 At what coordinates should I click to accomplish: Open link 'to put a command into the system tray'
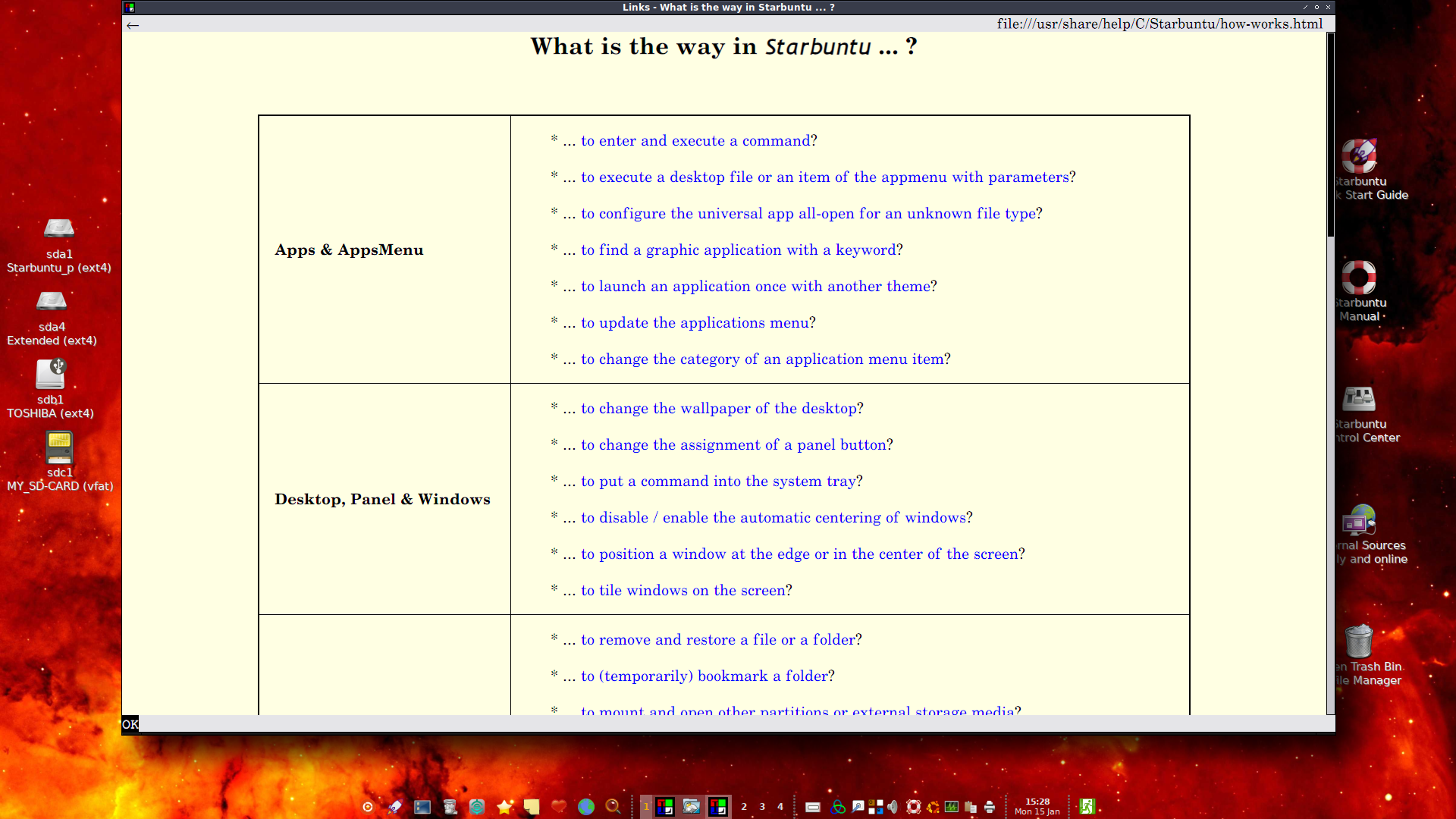pos(718,482)
